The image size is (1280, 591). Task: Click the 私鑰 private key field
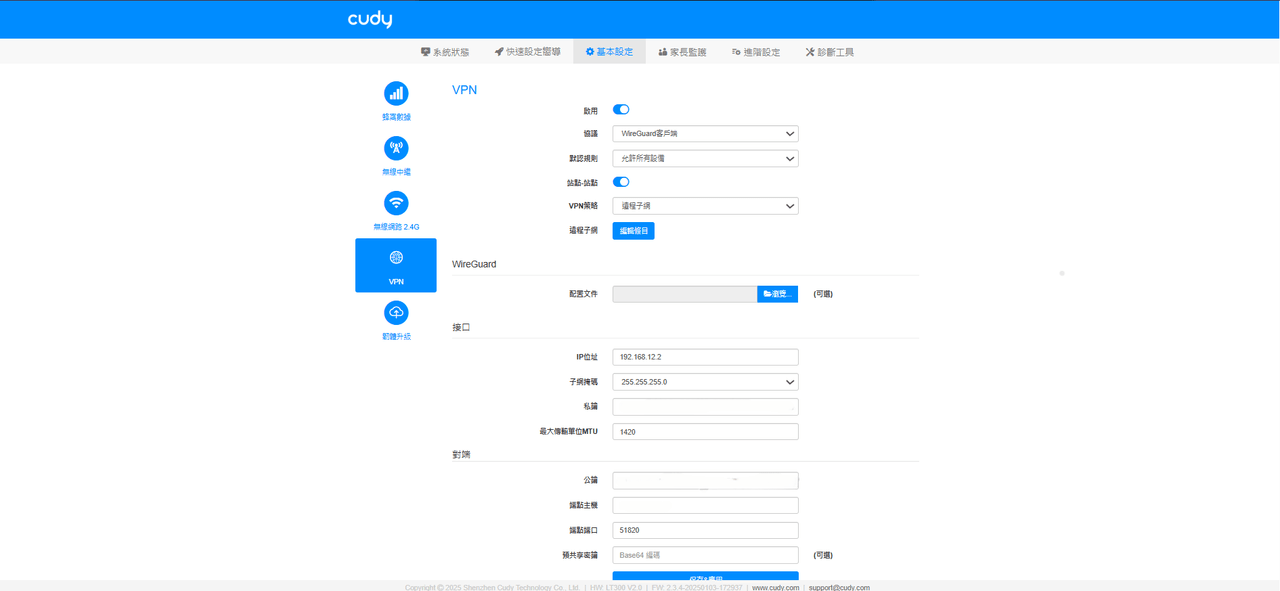click(705, 407)
